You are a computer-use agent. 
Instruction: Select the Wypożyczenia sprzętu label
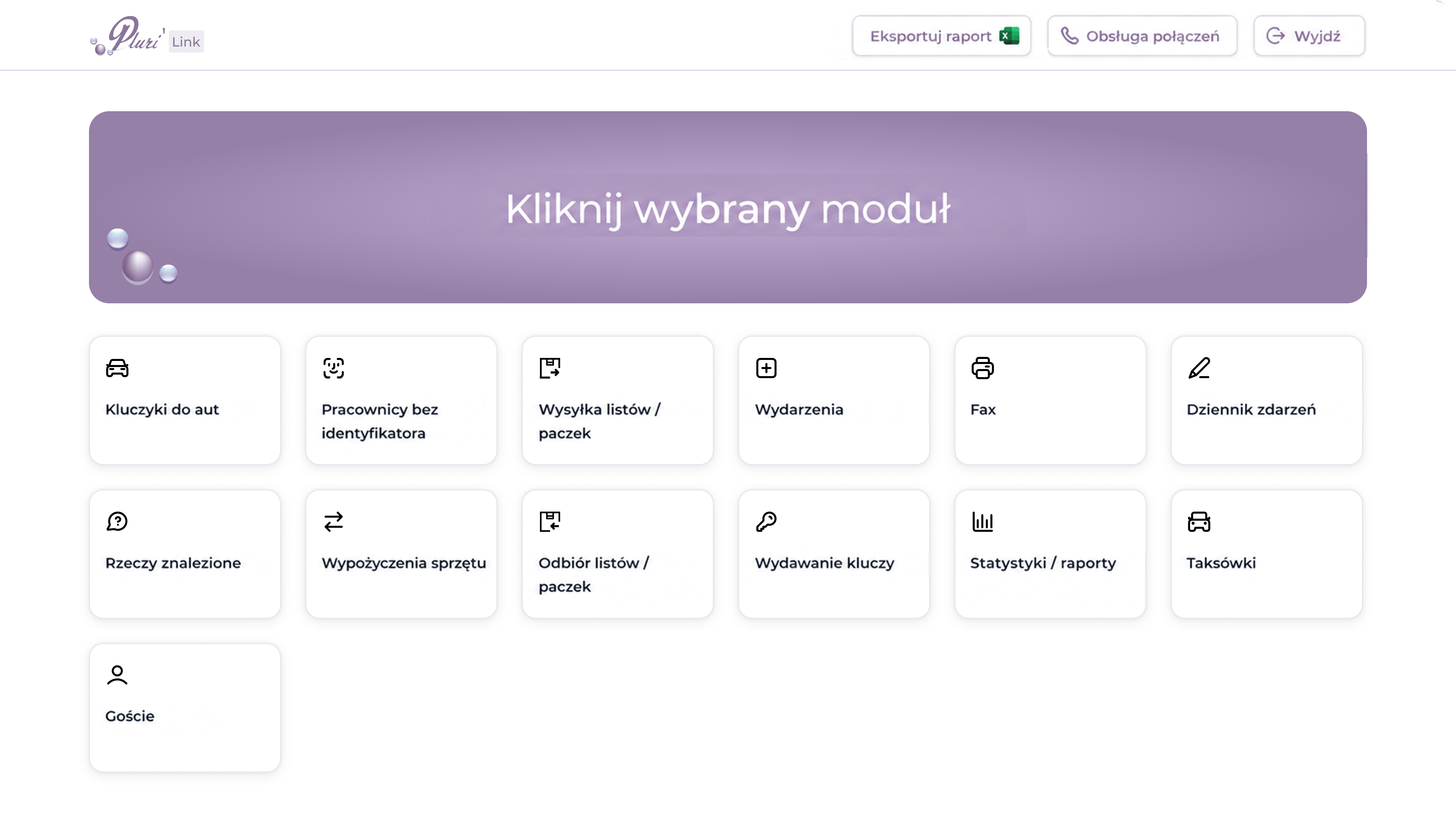click(x=403, y=563)
